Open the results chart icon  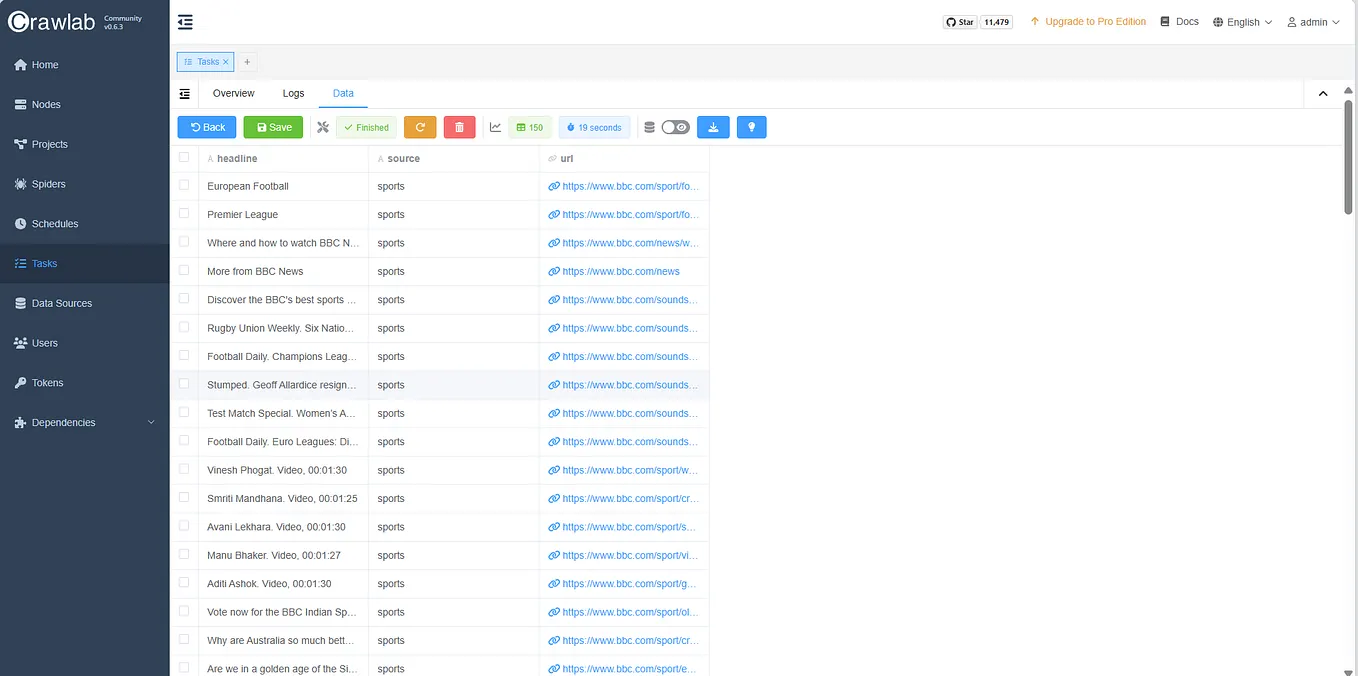[495, 127]
